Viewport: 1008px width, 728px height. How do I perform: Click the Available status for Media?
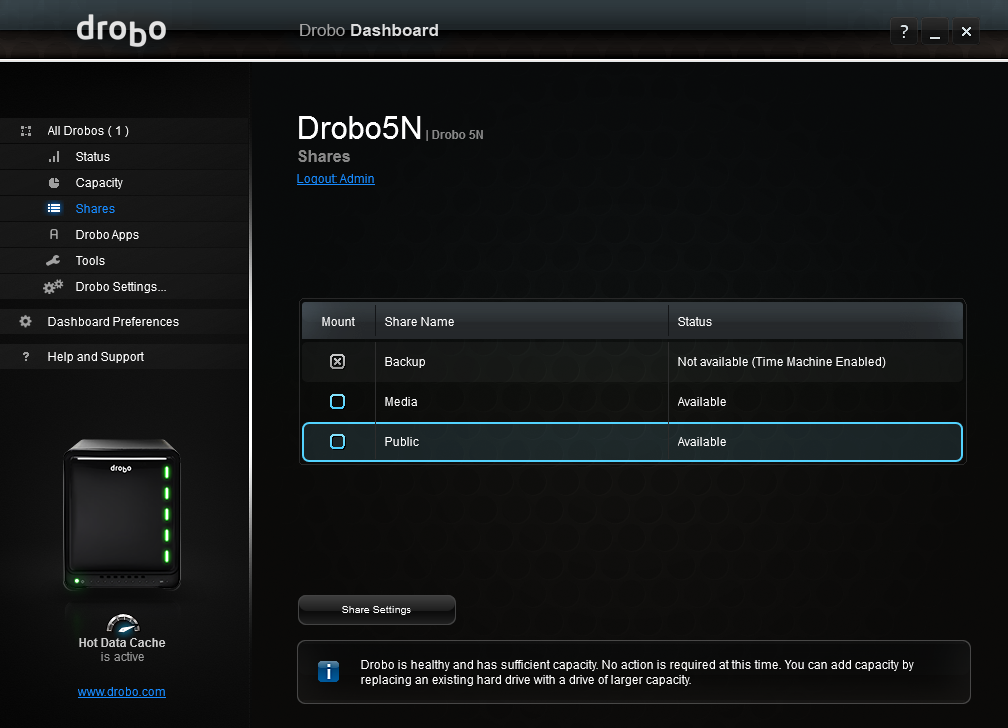[x=702, y=402]
